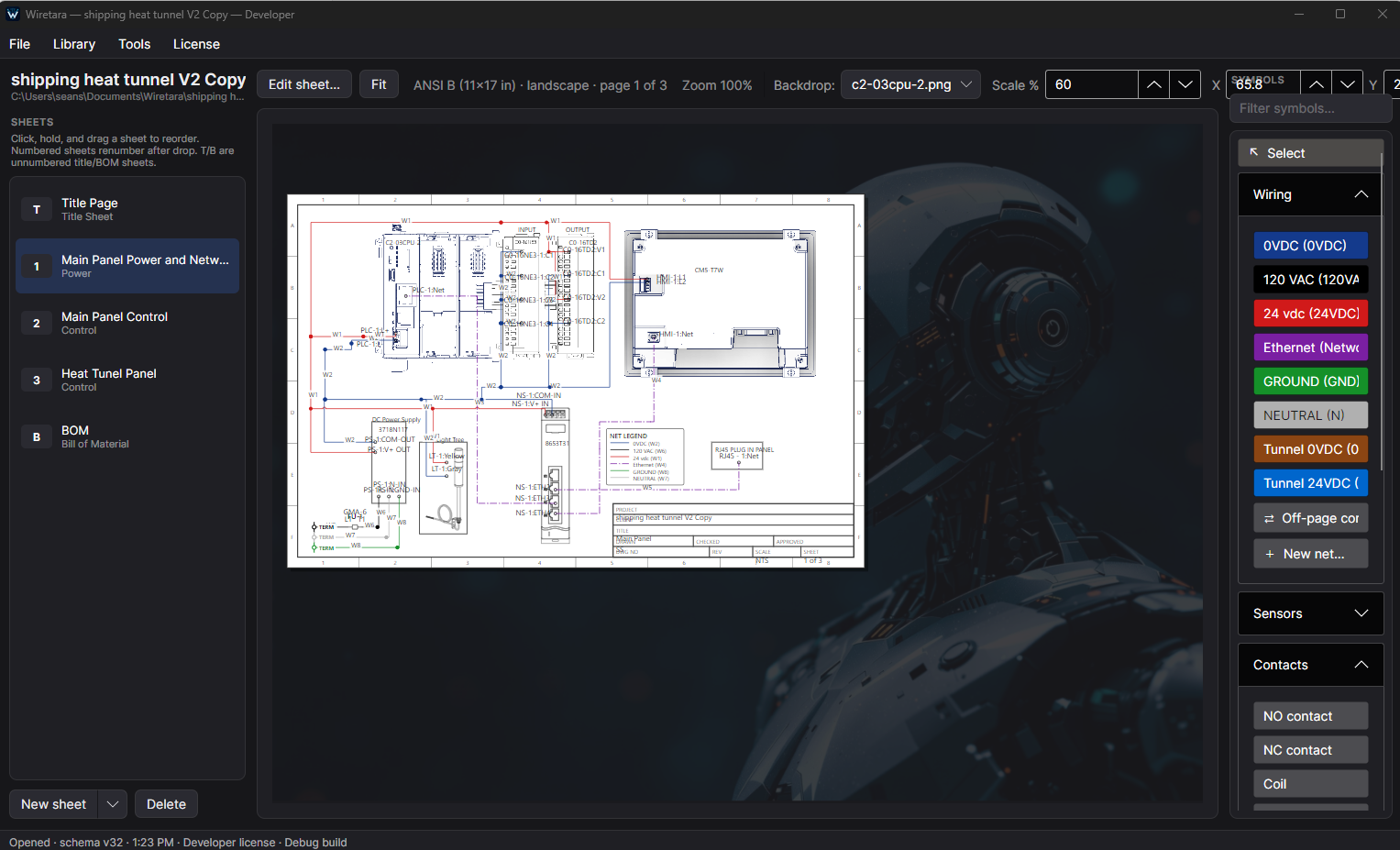The image size is (1400, 850).
Task: Click the DC Power Supply symbol
Action: 389,464
